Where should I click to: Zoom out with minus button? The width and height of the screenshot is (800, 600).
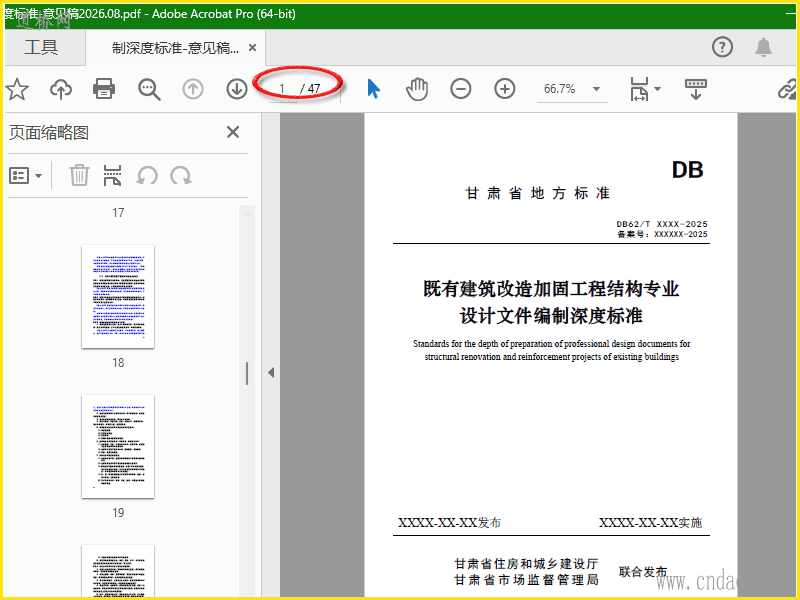pyautogui.click(x=461, y=89)
